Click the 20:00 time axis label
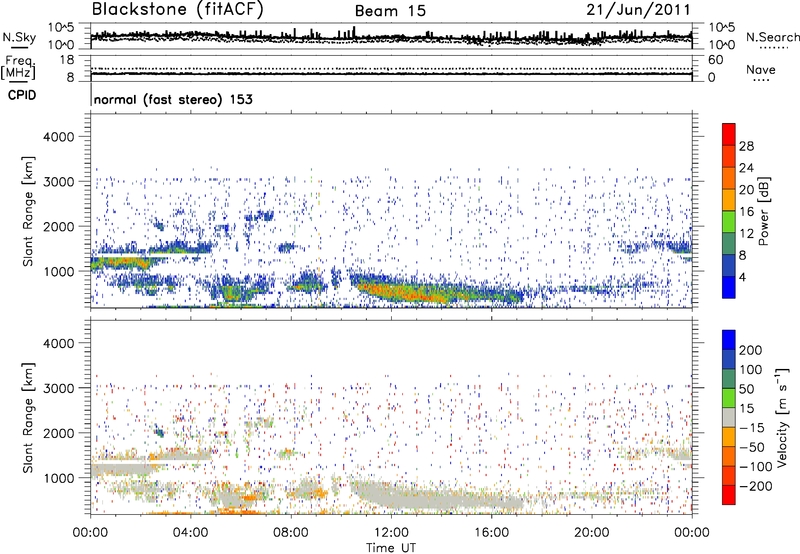The width and height of the screenshot is (800, 554). (x=592, y=533)
